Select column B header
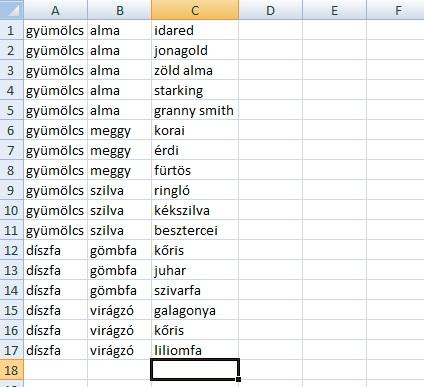 coord(120,10)
